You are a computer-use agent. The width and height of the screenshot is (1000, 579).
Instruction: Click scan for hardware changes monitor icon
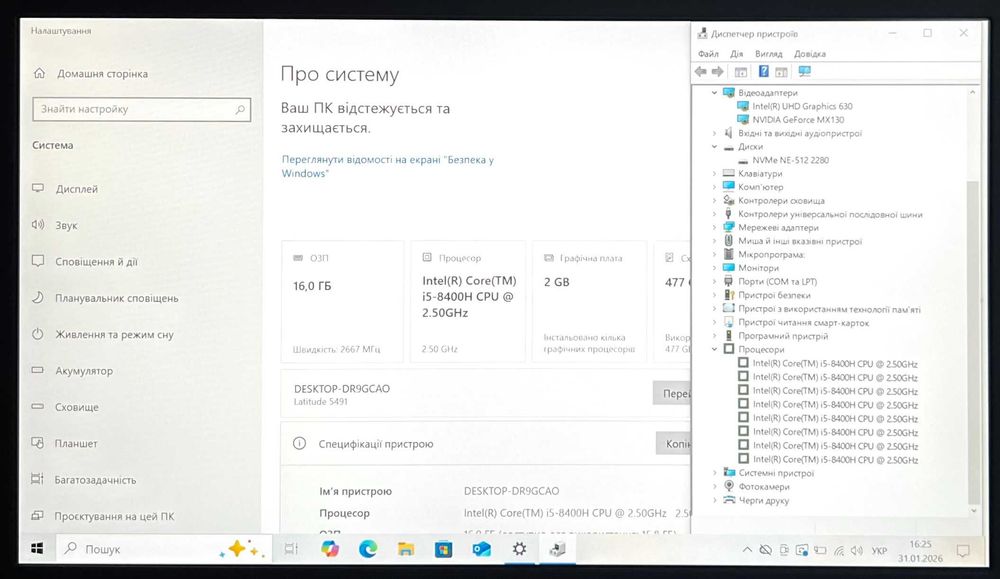point(805,71)
